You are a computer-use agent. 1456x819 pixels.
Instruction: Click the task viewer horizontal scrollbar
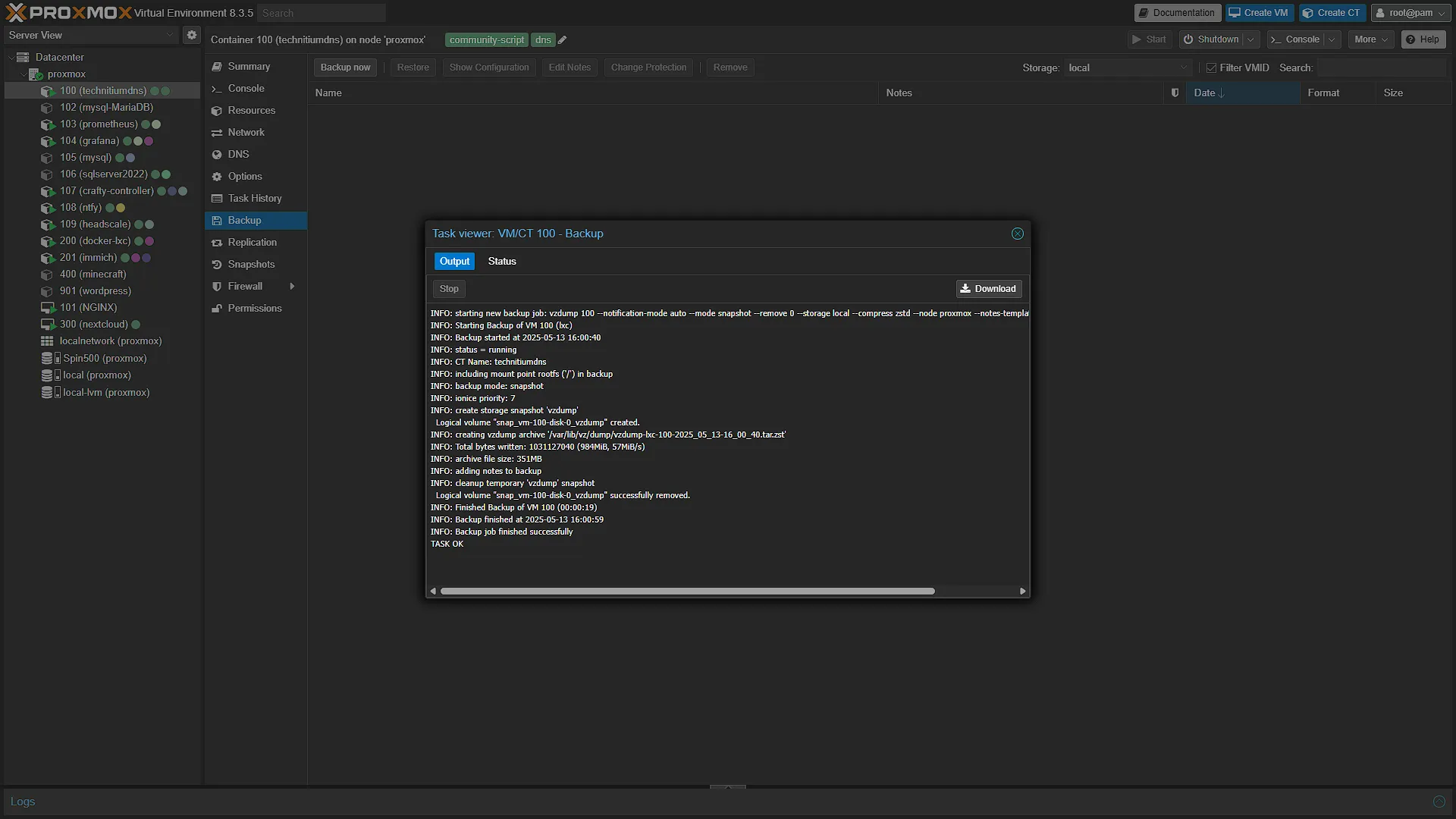(687, 591)
